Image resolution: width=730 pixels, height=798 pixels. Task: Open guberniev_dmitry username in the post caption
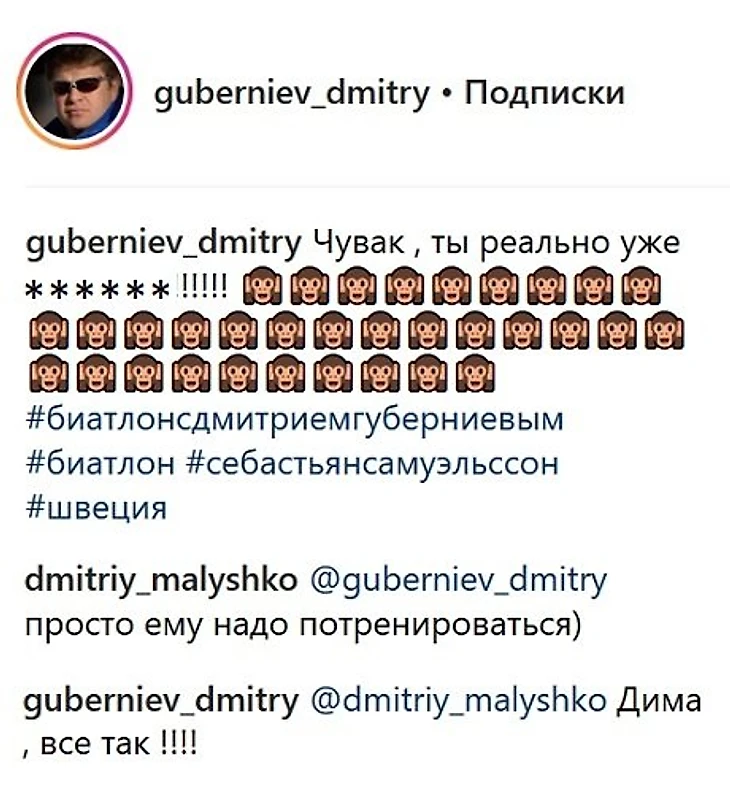pos(163,245)
